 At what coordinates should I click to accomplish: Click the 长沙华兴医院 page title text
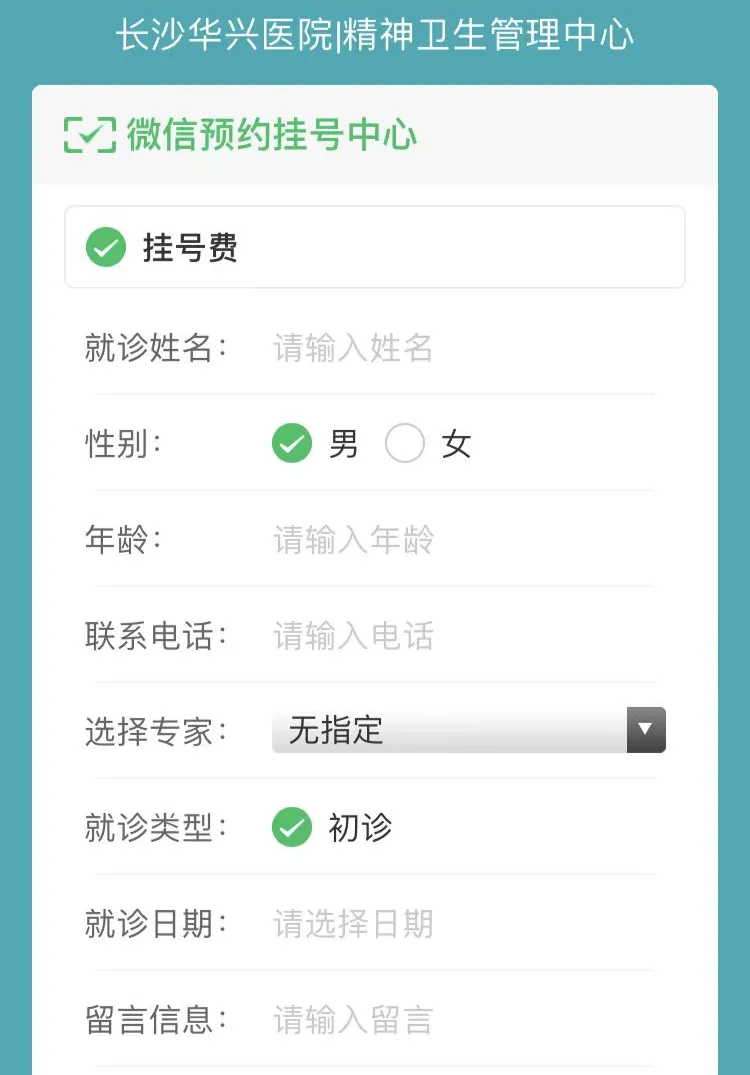coord(223,34)
